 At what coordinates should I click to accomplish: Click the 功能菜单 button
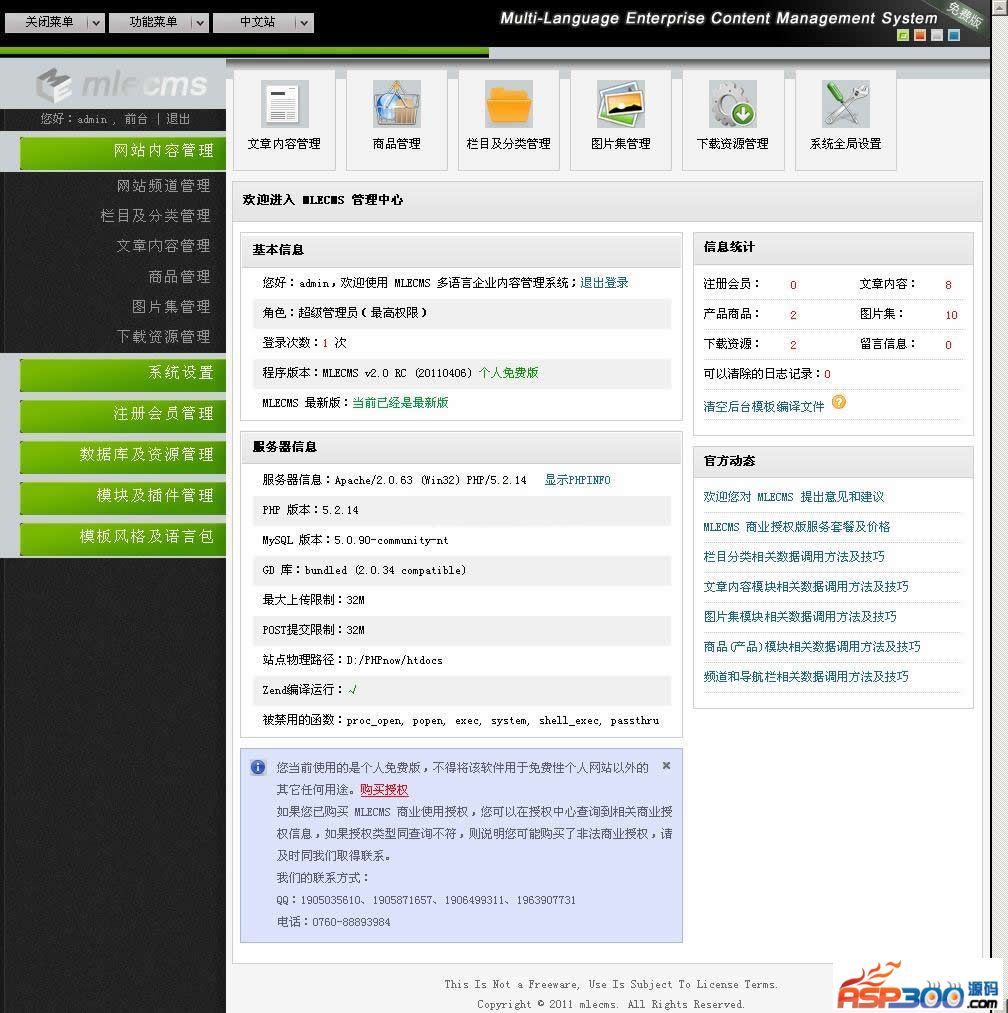(x=151, y=23)
